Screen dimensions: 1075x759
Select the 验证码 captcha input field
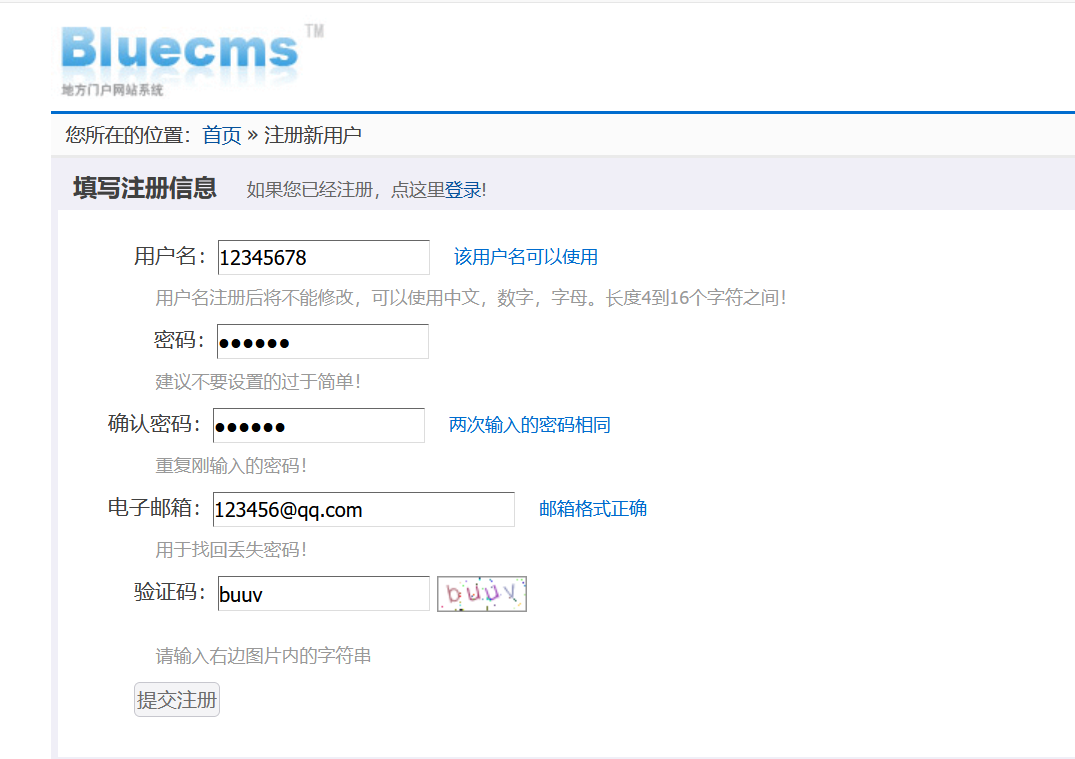pyautogui.click(x=322, y=593)
